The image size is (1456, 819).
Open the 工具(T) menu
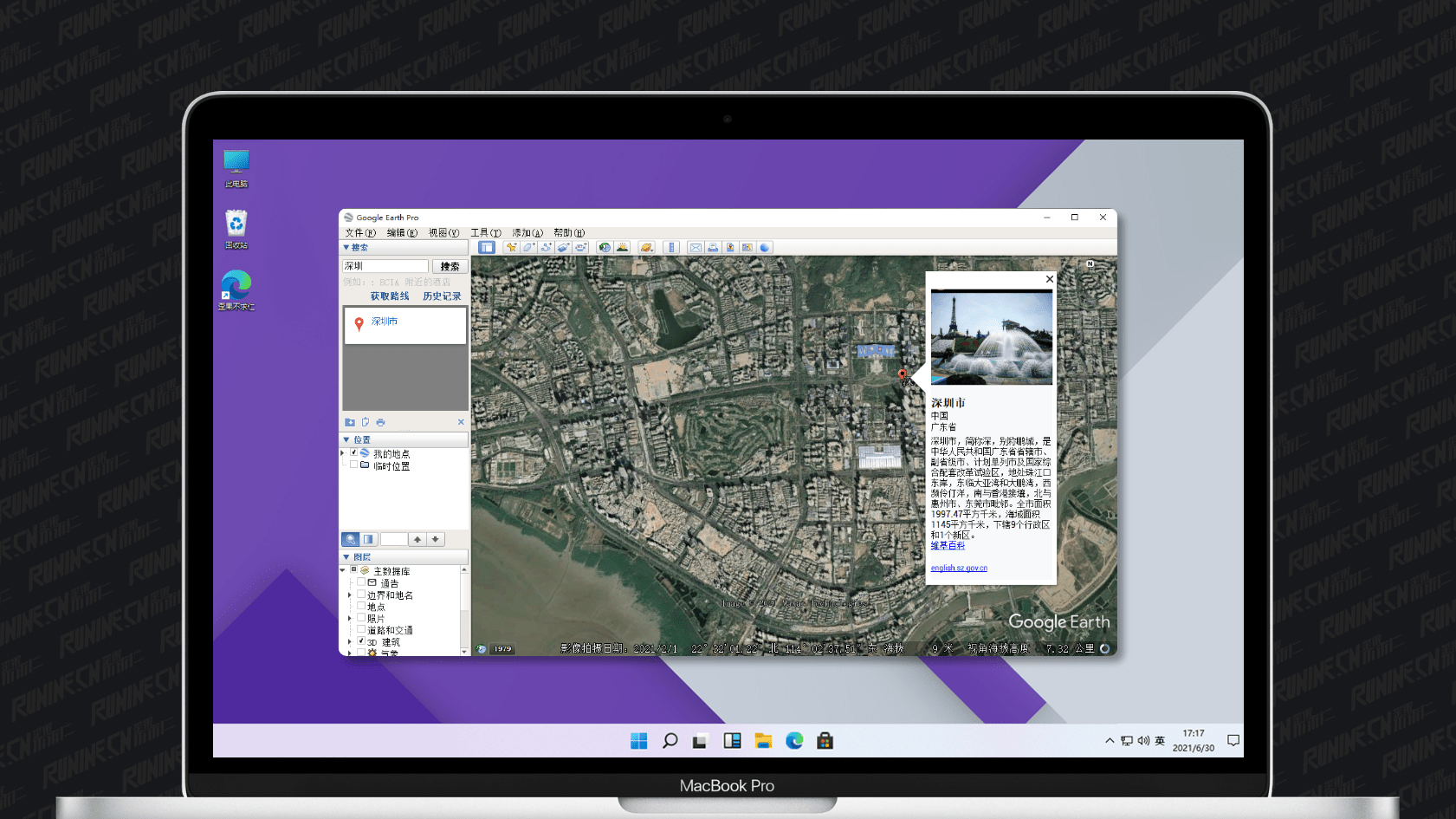tap(486, 232)
